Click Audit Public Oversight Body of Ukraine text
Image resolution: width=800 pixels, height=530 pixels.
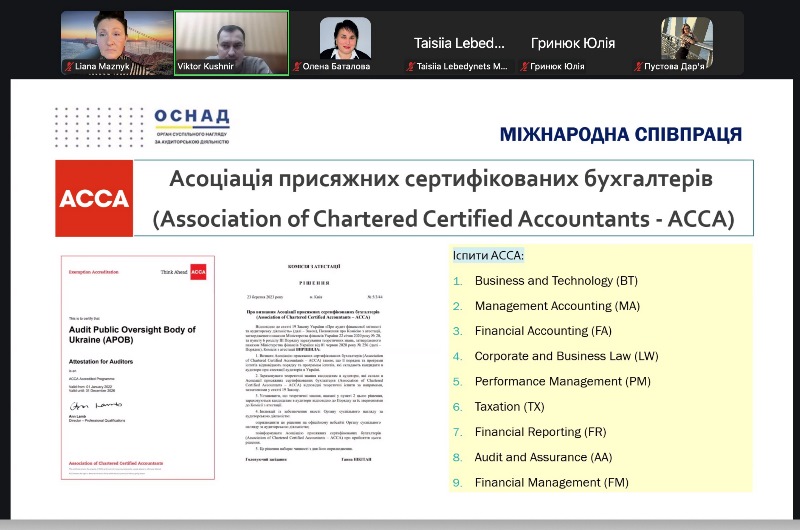(x=132, y=335)
